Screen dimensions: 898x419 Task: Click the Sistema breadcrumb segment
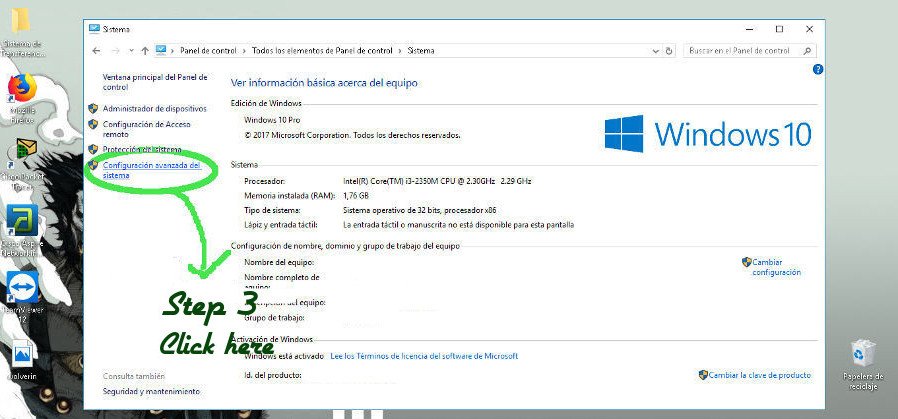pyautogui.click(x=421, y=50)
